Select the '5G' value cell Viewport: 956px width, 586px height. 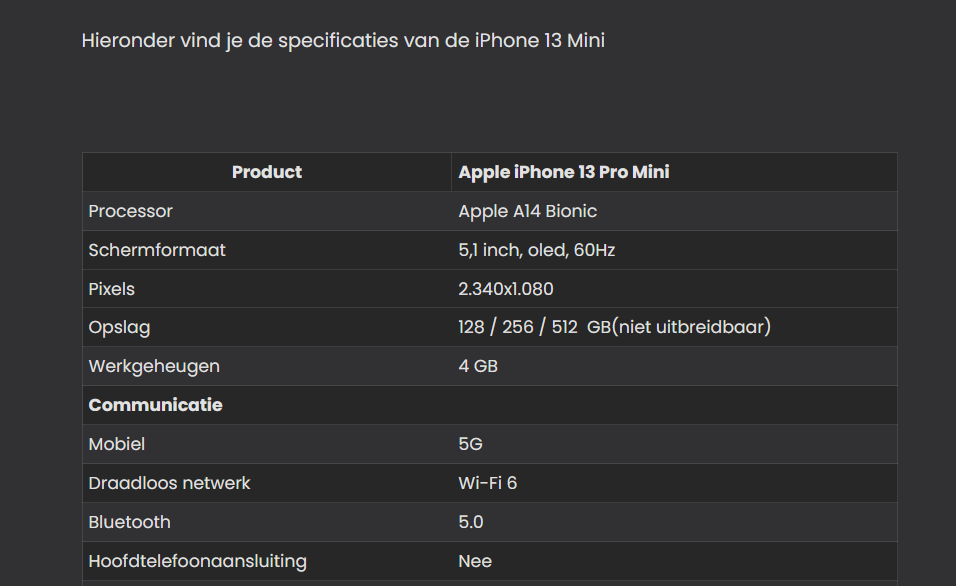pos(674,444)
